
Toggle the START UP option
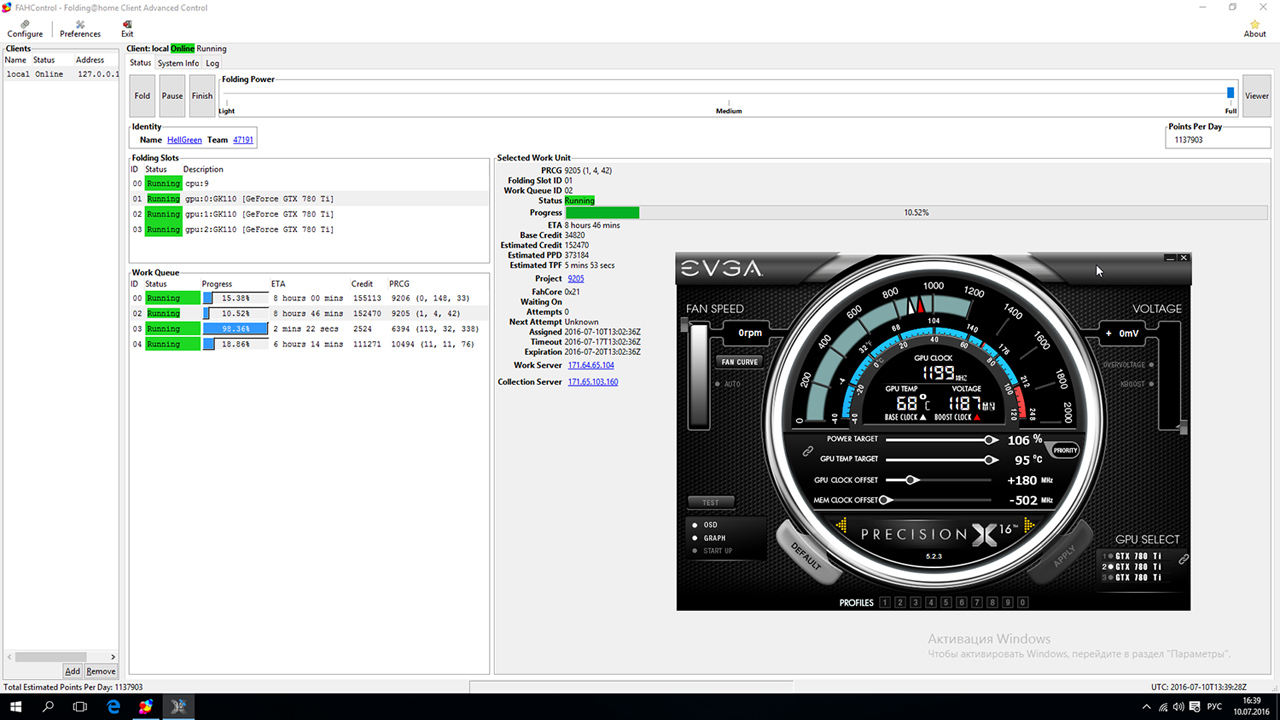pyautogui.click(x=713, y=551)
